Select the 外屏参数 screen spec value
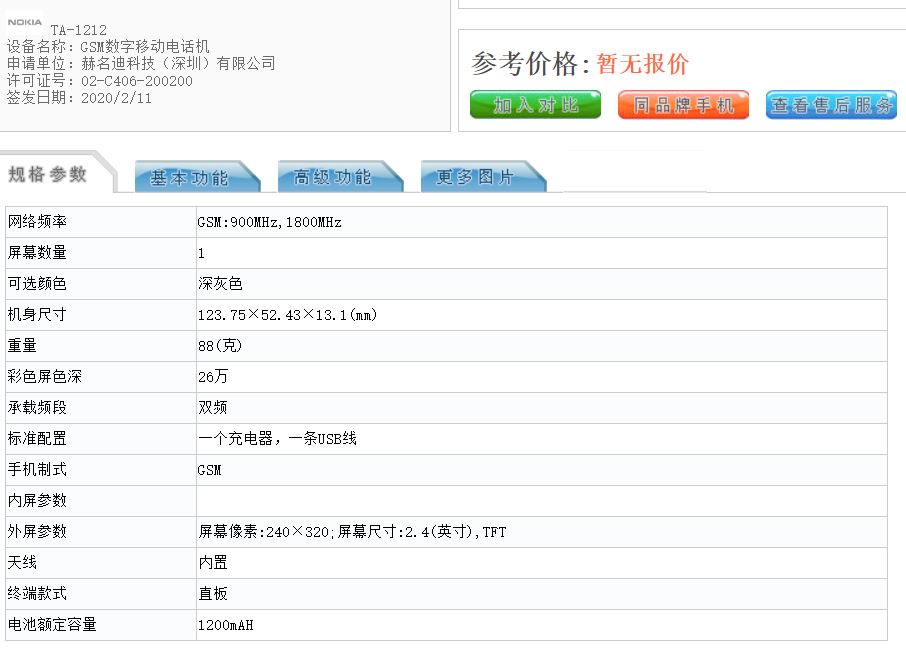 click(x=352, y=532)
